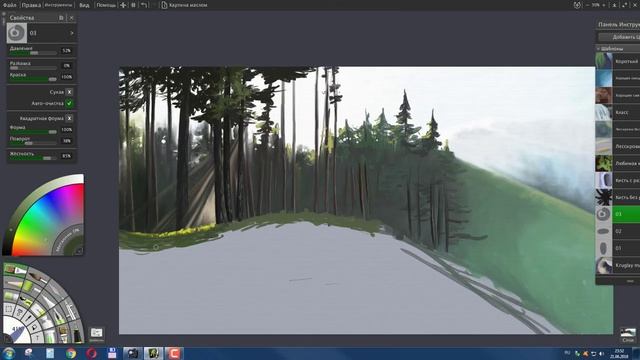Open Opera browser from the taskbar

91,353
